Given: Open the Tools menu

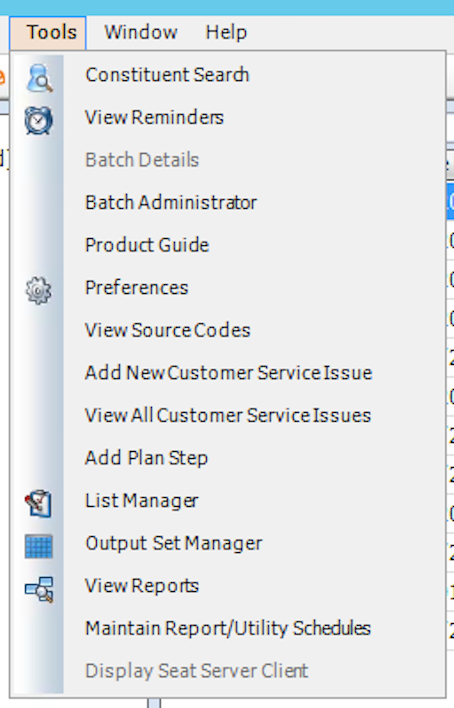Looking at the screenshot, I should (48, 33).
